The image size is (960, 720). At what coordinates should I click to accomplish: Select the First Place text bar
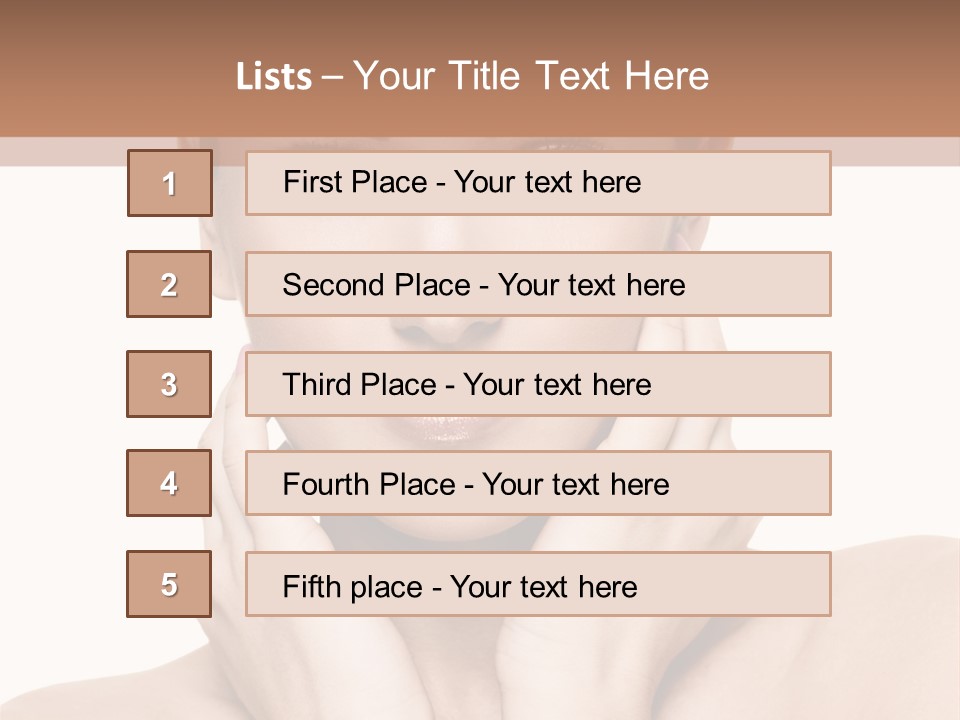(x=538, y=183)
